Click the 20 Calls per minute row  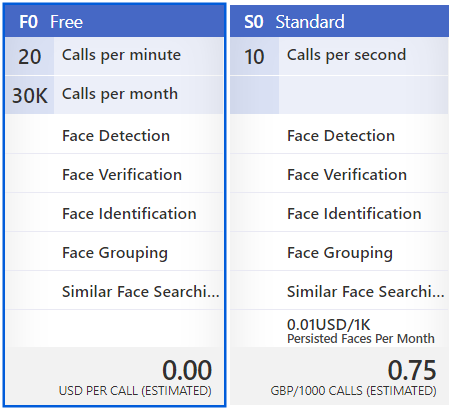click(114, 56)
